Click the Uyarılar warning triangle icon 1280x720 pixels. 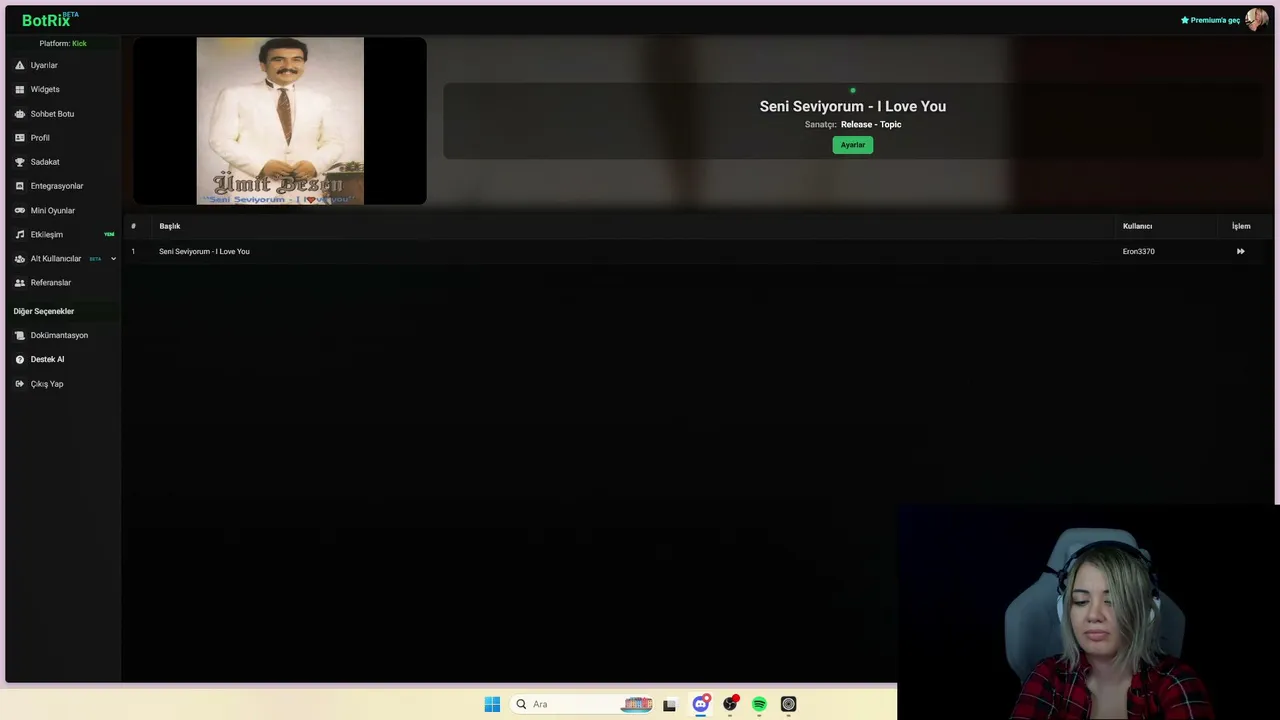pos(19,65)
